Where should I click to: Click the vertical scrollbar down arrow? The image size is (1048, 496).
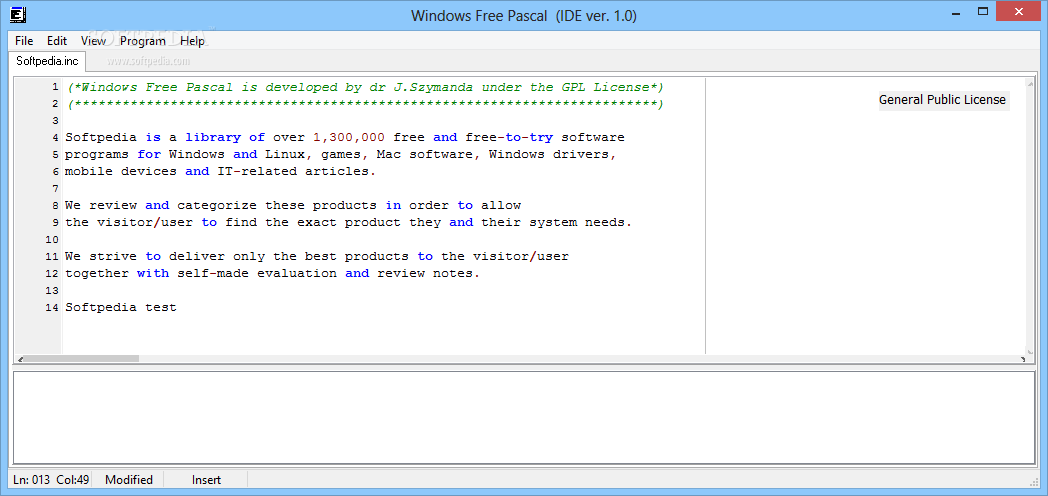tap(1031, 350)
